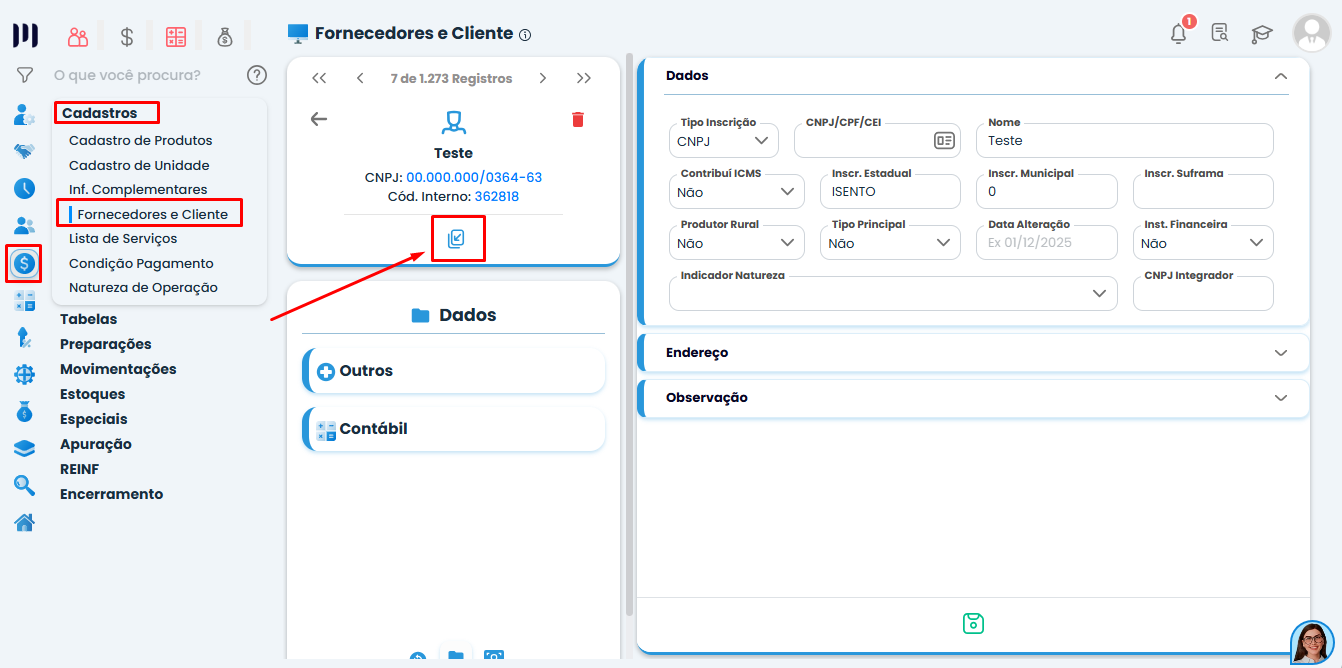Open the Indicador Natureza dropdown
1342x668 pixels.
coord(892,293)
